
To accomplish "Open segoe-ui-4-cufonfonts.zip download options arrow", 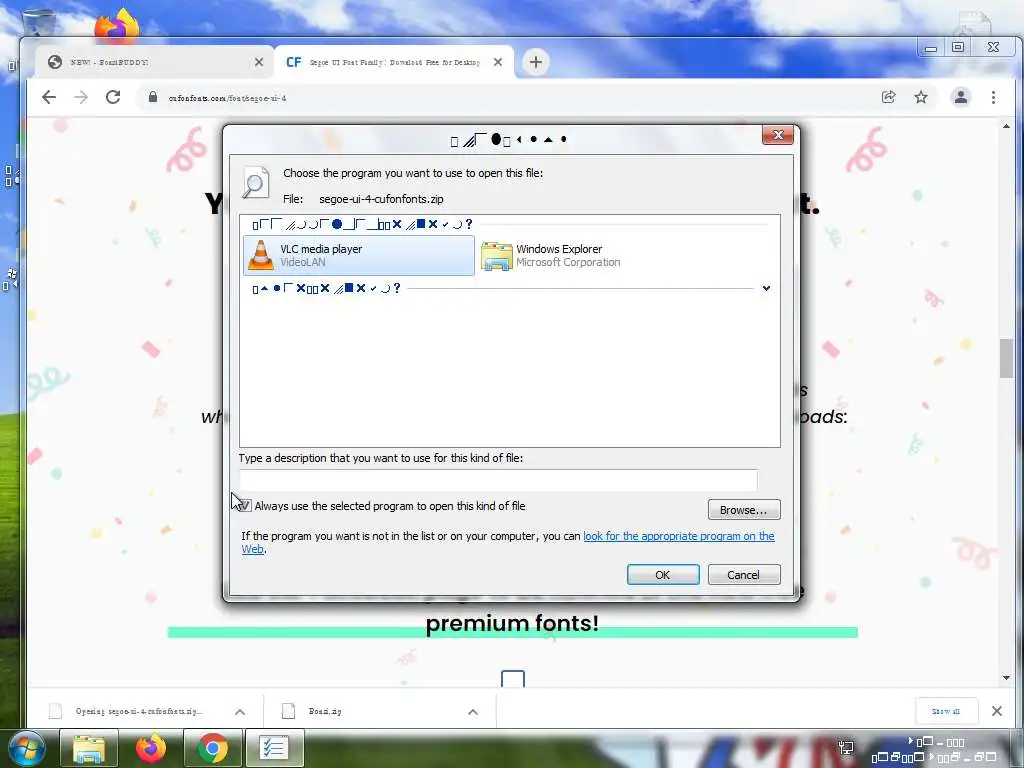I will [x=240, y=712].
